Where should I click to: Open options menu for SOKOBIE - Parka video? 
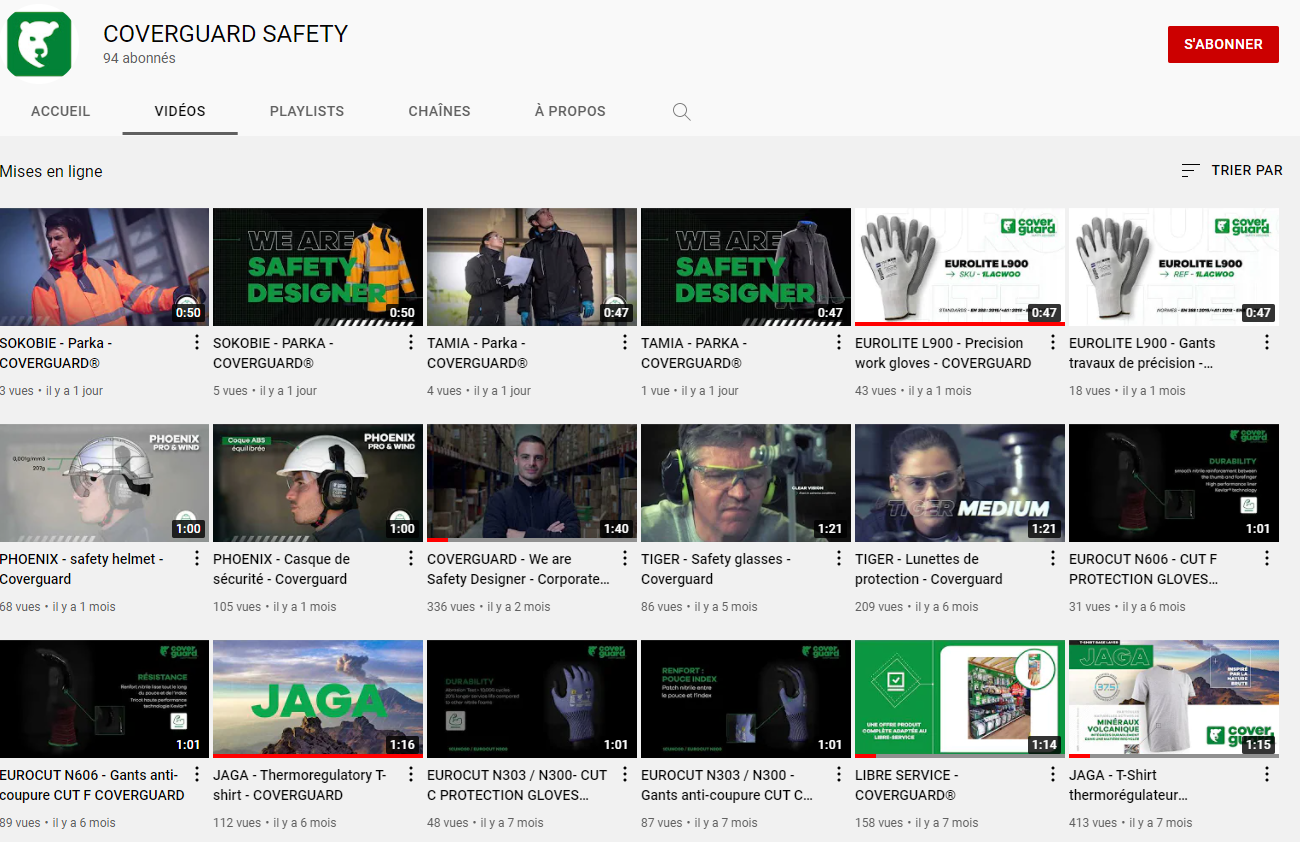coord(197,343)
